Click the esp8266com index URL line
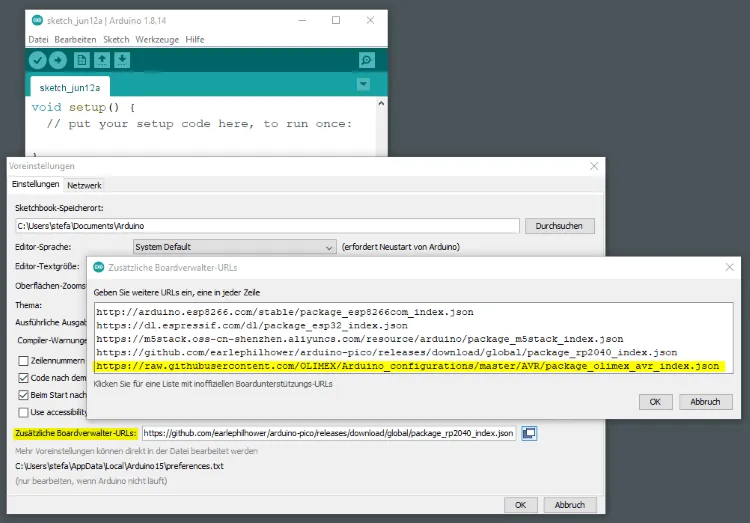This screenshot has height=523, width=750. (285, 312)
